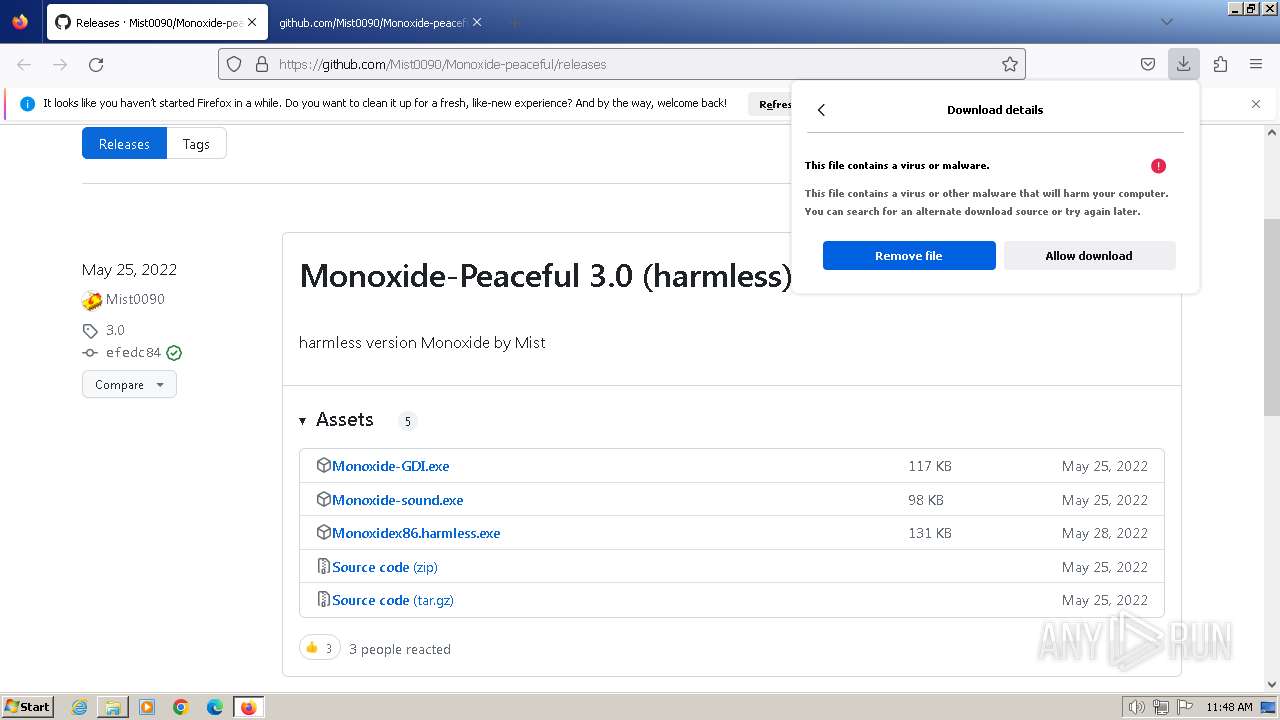
Task: Close the second github.com tab
Action: [476, 22]
